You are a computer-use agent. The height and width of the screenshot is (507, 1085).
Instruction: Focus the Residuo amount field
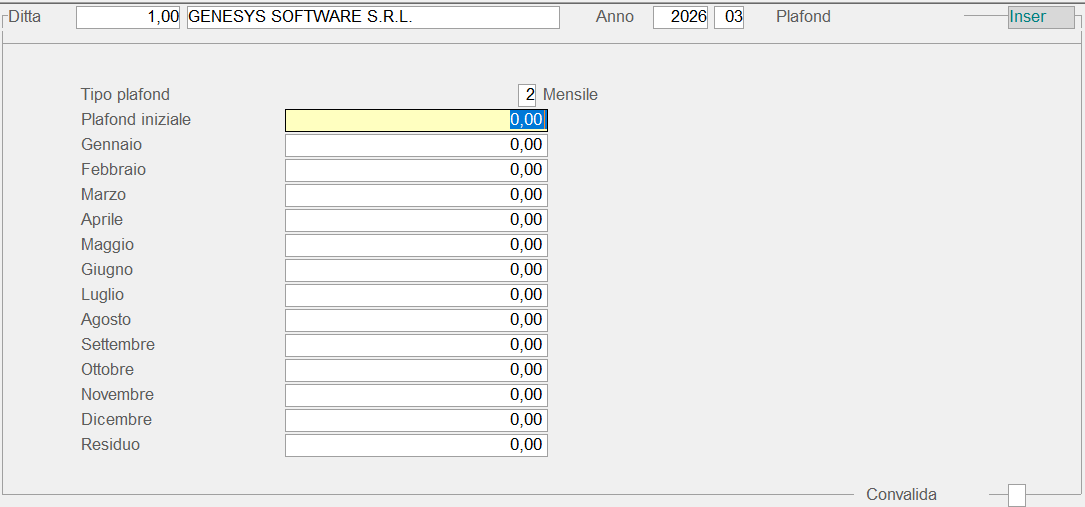tap(416, 445)
